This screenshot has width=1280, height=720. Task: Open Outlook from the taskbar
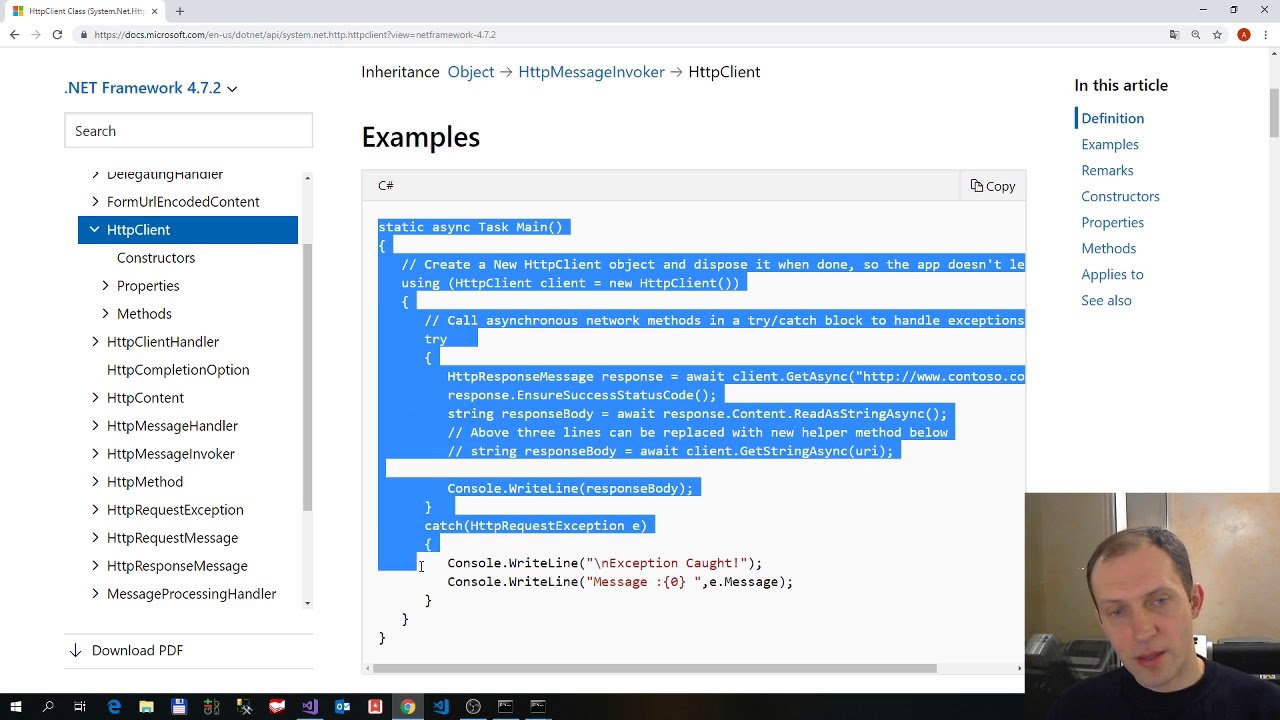[x=342, y=707]
